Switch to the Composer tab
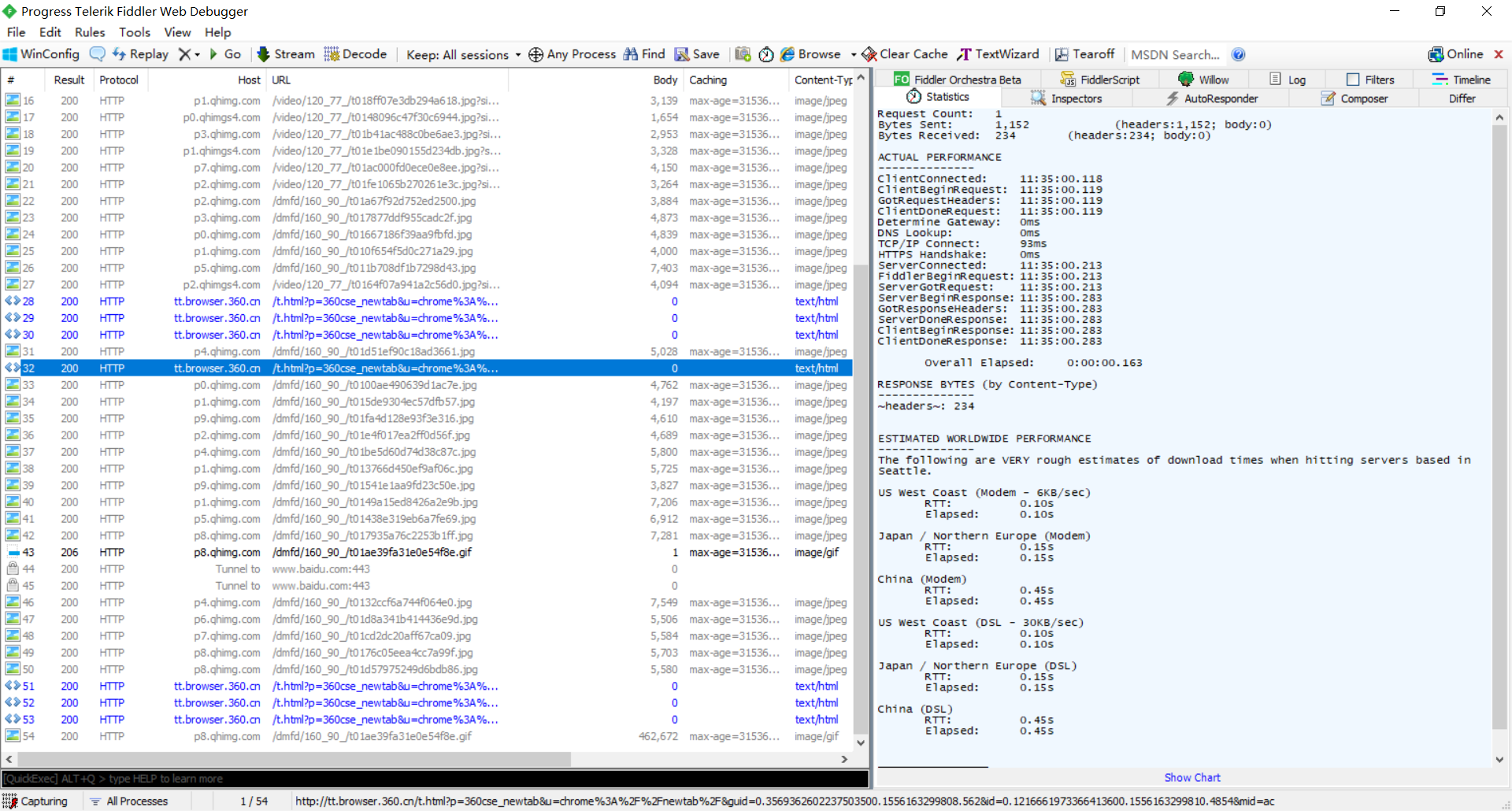Screen dimensions: 1512x811 point(1354,98)
